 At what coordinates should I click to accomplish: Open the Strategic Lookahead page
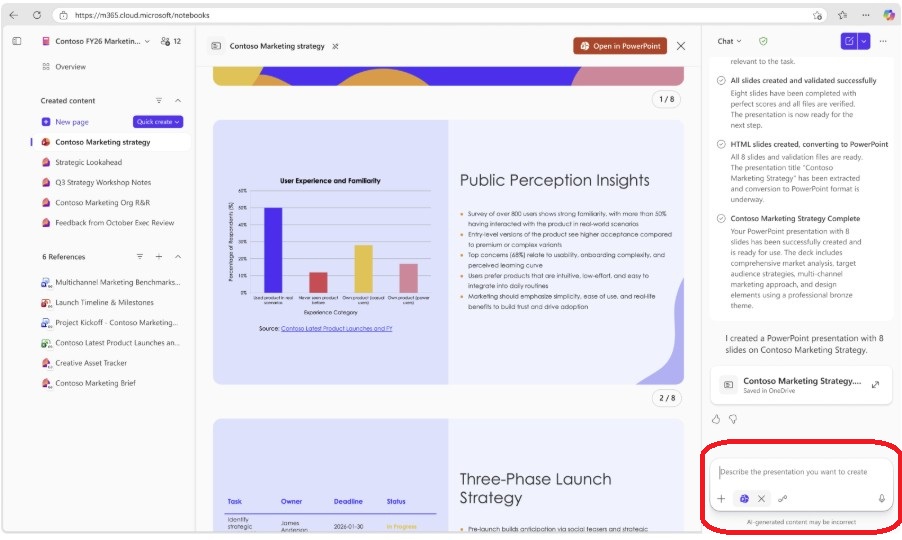click(89, 162)
